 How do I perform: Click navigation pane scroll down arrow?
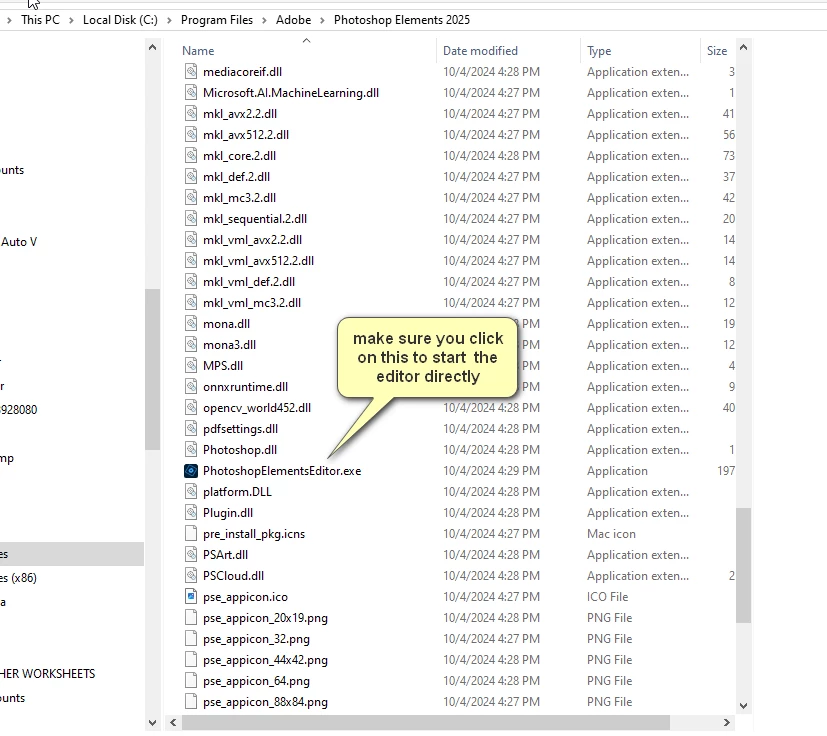point(152,723)
